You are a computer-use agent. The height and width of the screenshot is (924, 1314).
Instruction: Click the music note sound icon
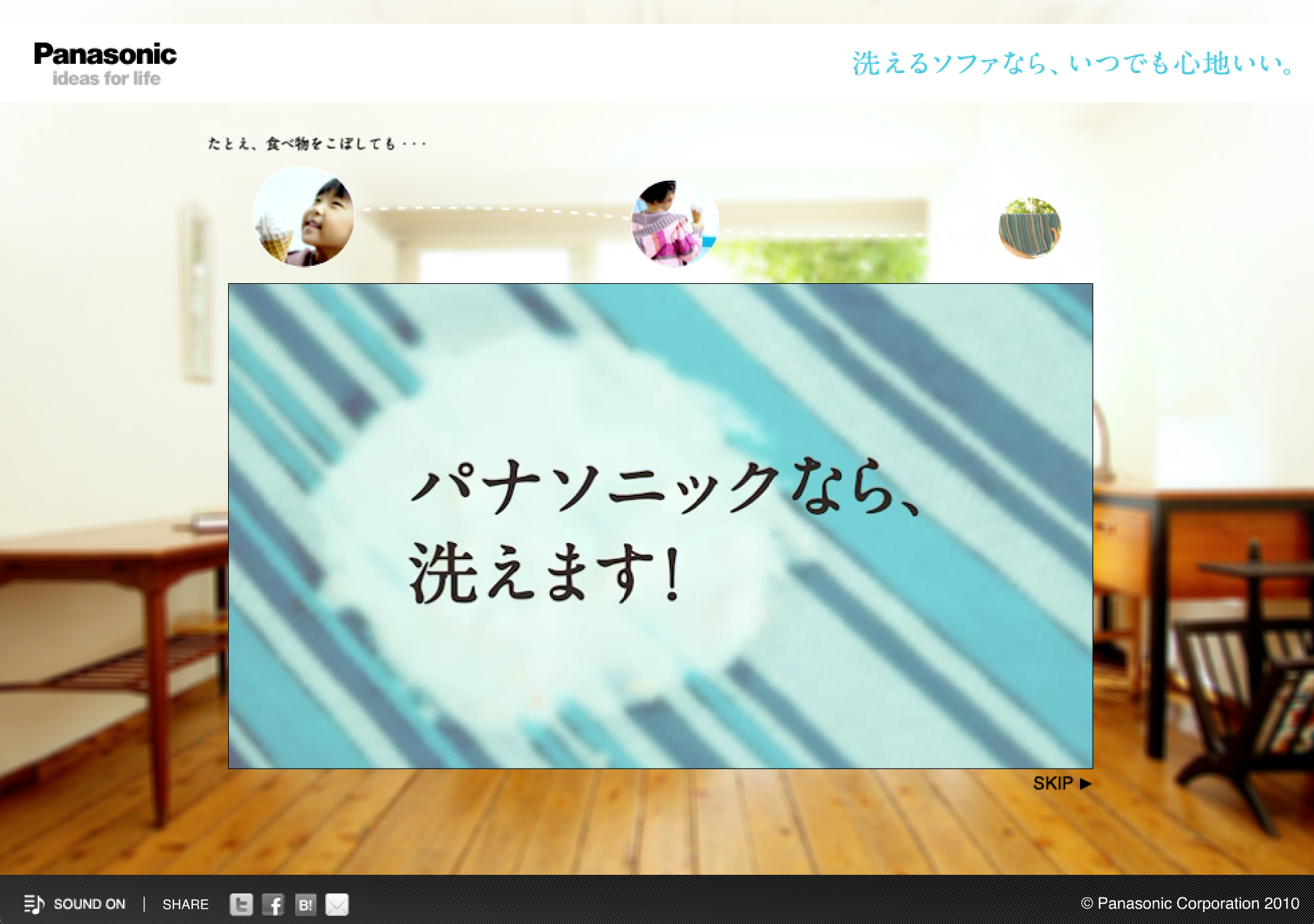click(x=34, y=904)
